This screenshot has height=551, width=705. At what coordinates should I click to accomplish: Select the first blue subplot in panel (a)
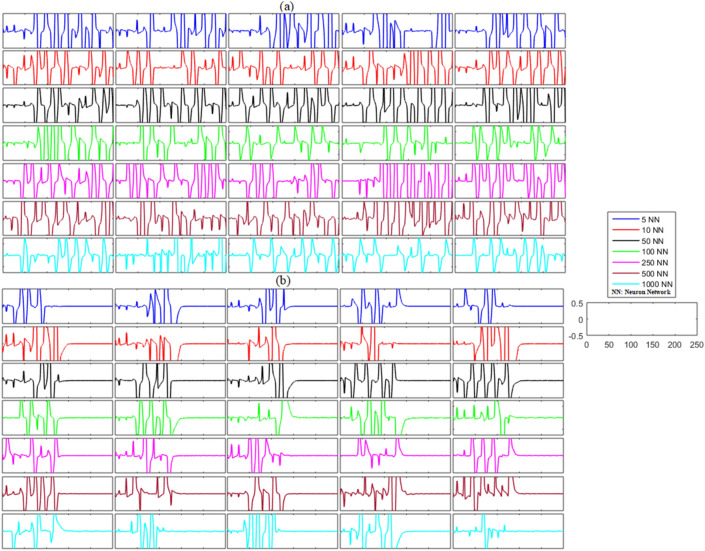tap(56, 31)
